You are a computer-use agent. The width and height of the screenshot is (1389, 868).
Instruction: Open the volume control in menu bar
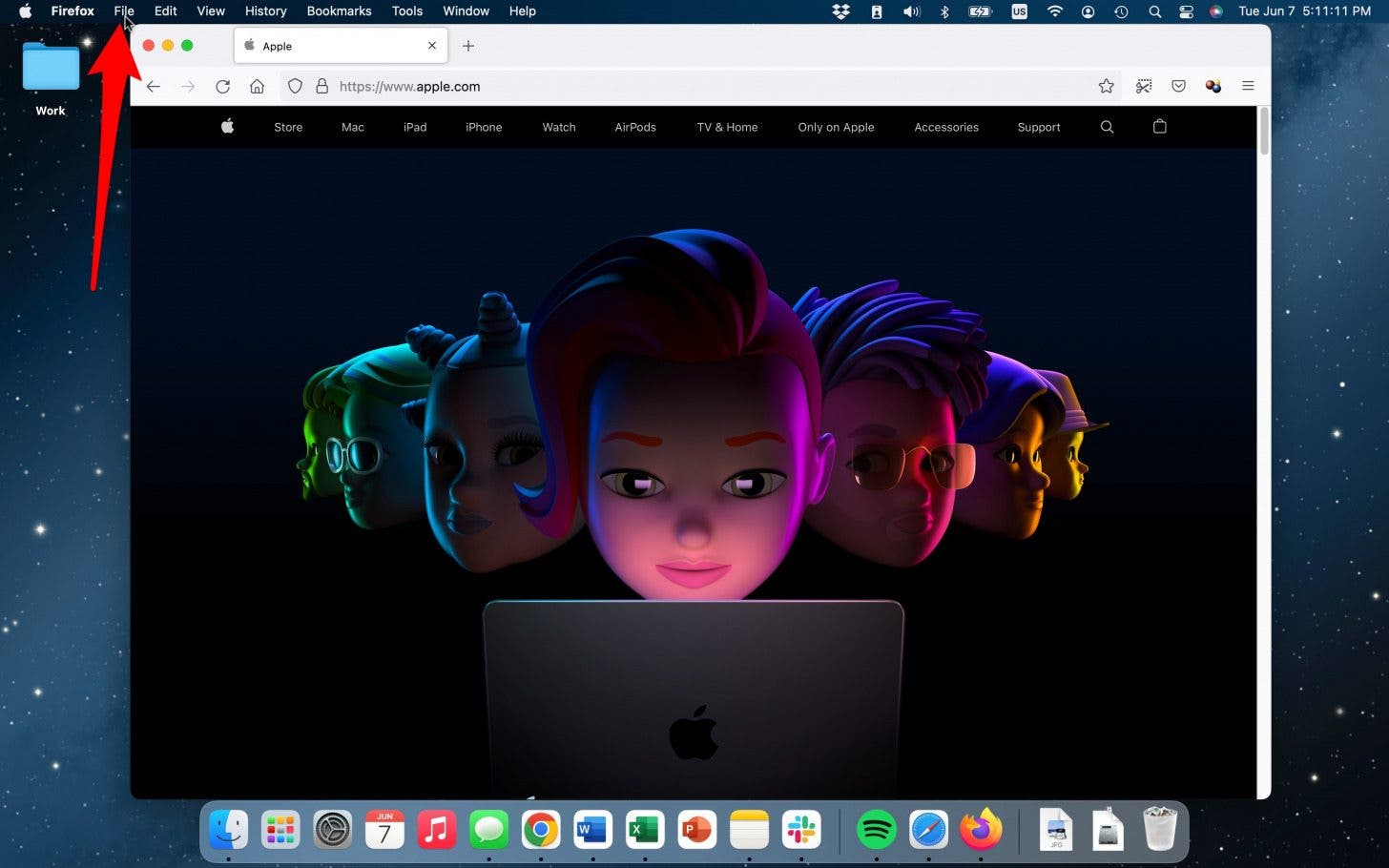pos(912,11)
